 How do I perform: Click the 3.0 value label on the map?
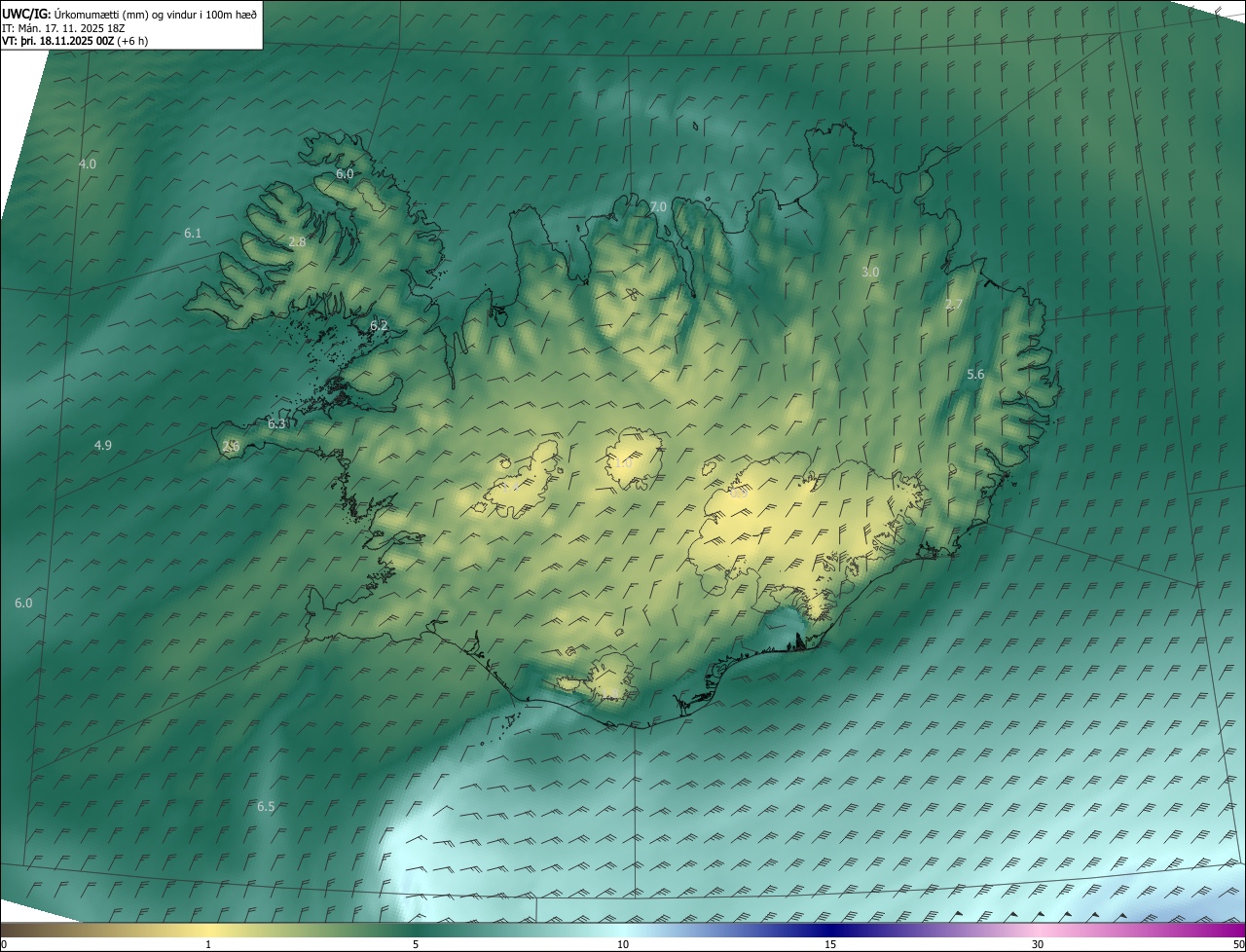[870, 272]
